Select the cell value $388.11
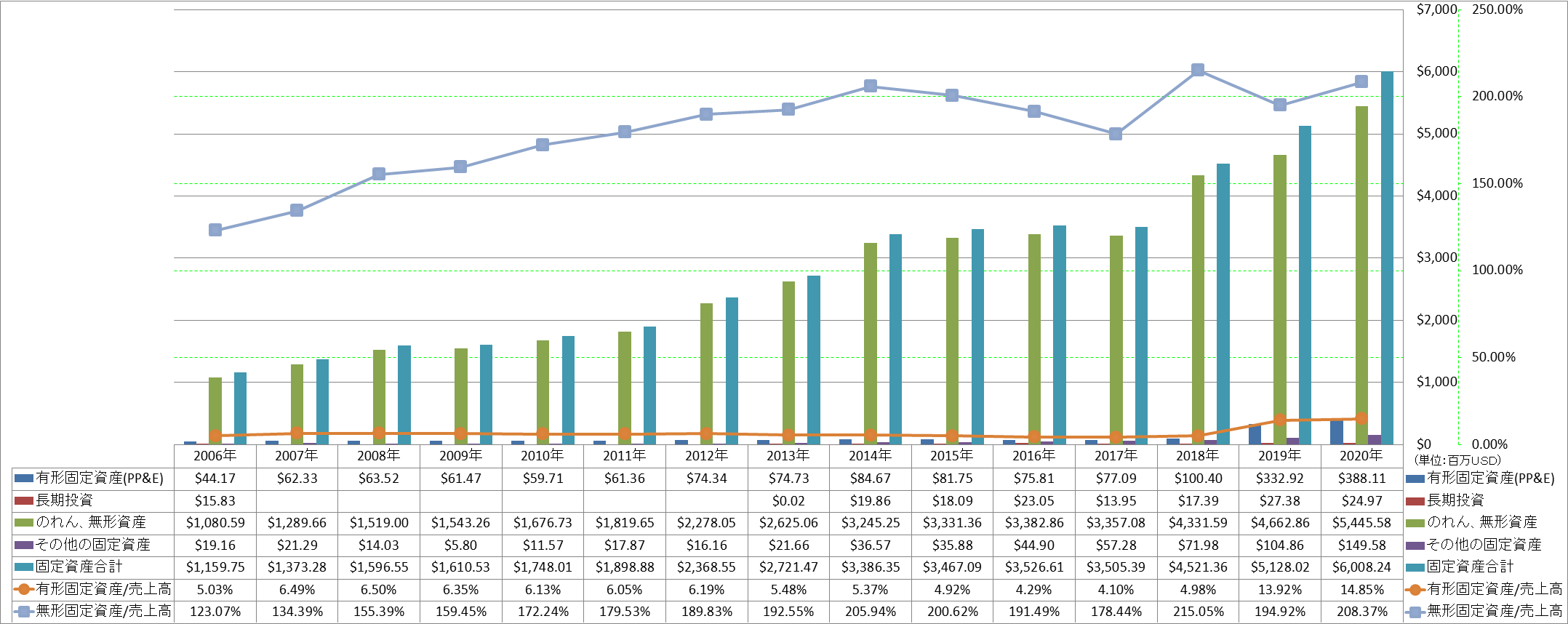Image resolution: width=1568 pixels, height=624 pixels. tap(1361, 479)
